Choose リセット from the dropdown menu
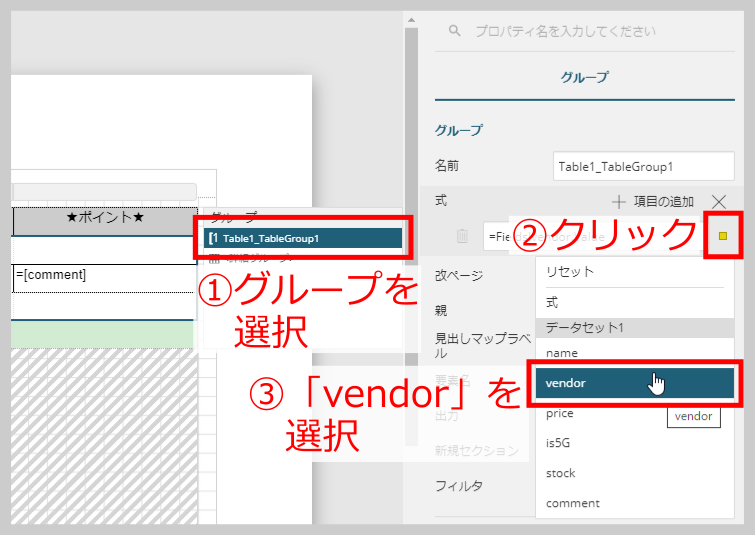755x535 pixels. coord(634,272)
